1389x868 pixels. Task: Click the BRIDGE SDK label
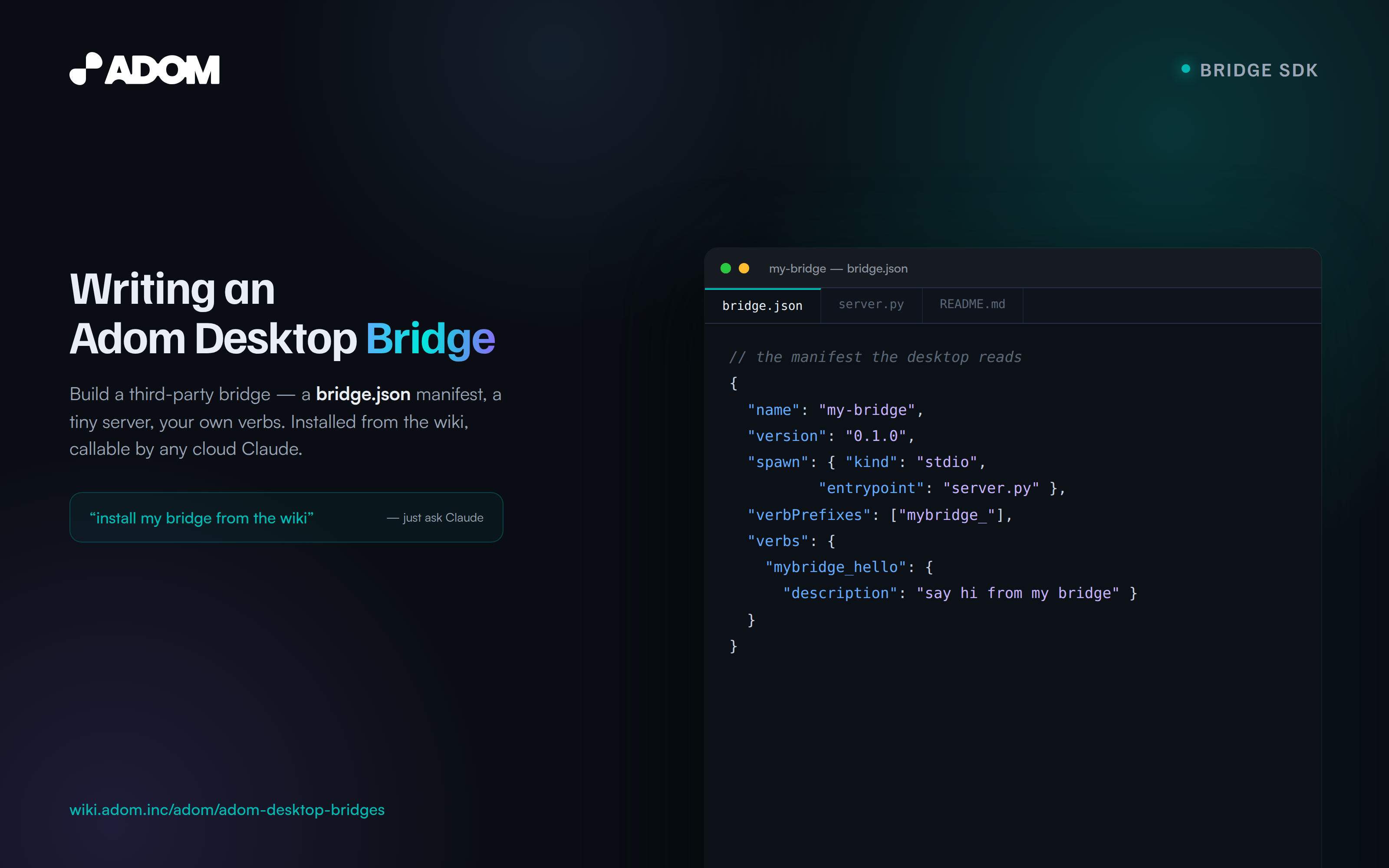pyautogui.click(x=1259, y=70)
